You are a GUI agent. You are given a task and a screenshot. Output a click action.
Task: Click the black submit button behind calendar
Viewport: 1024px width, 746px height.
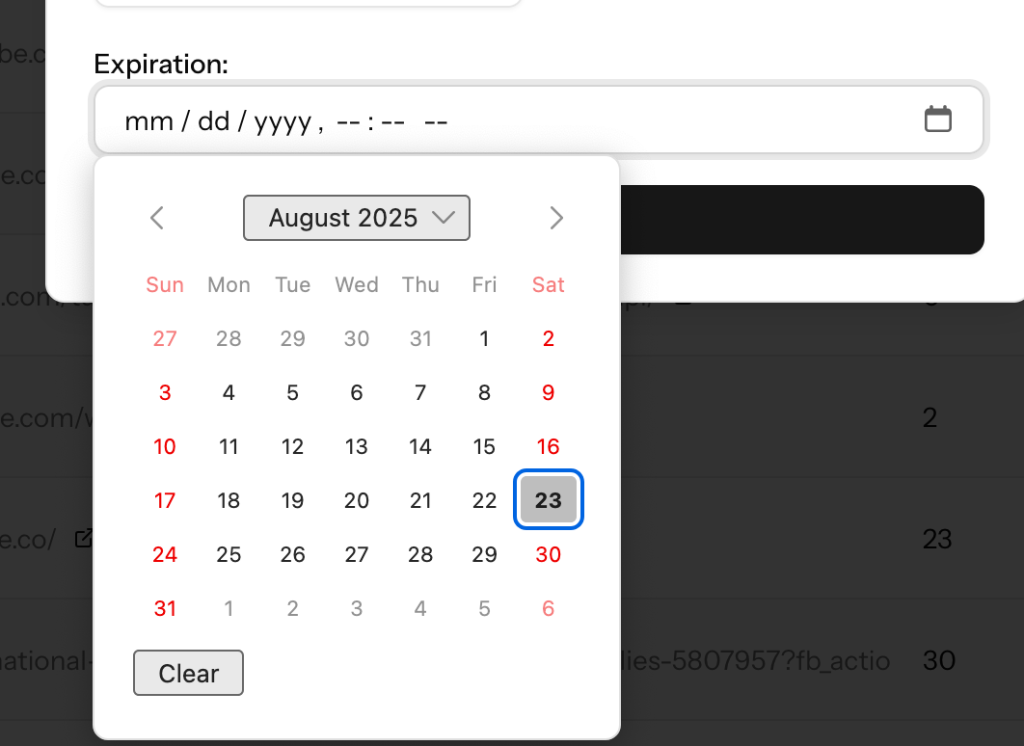pyautogui.click(x=800, y=219)
